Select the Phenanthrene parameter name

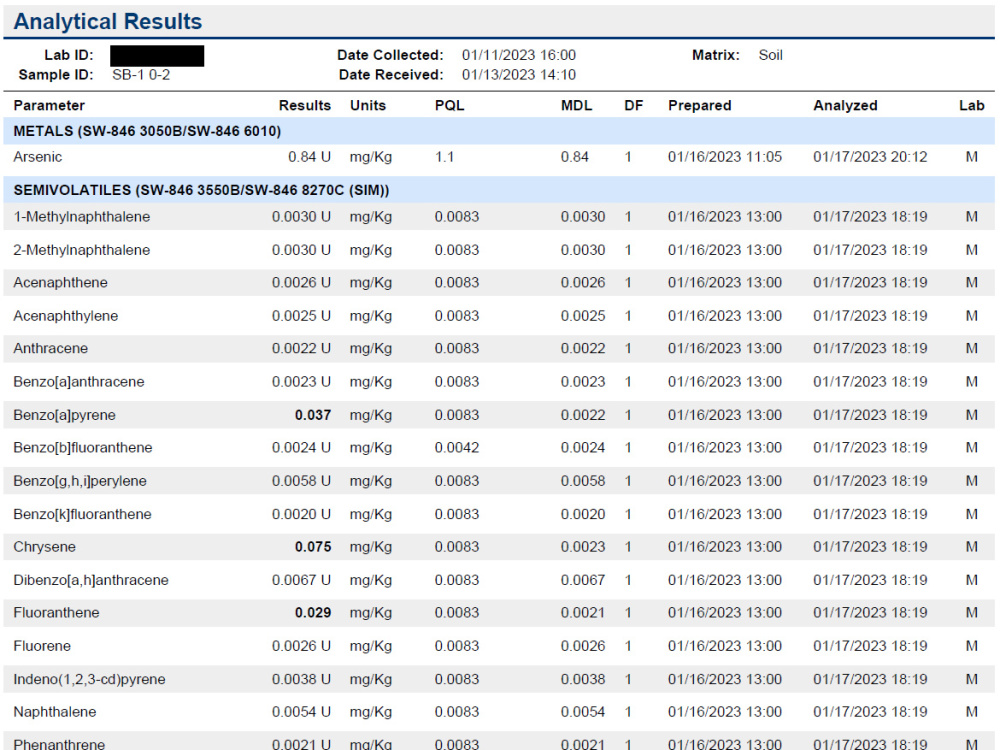coord(59,744)
